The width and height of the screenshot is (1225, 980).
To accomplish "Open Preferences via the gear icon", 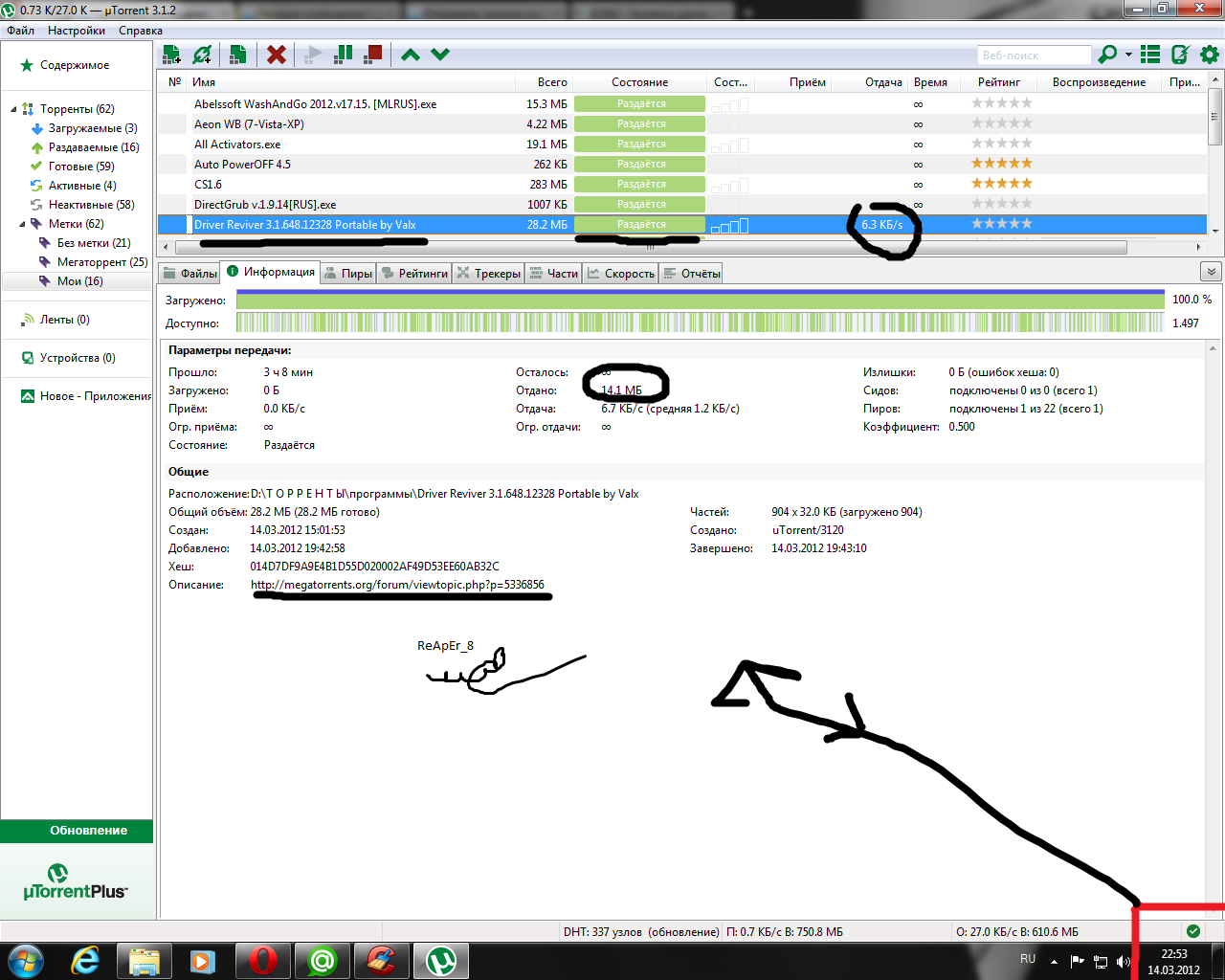I will [x=1210, y=55].
